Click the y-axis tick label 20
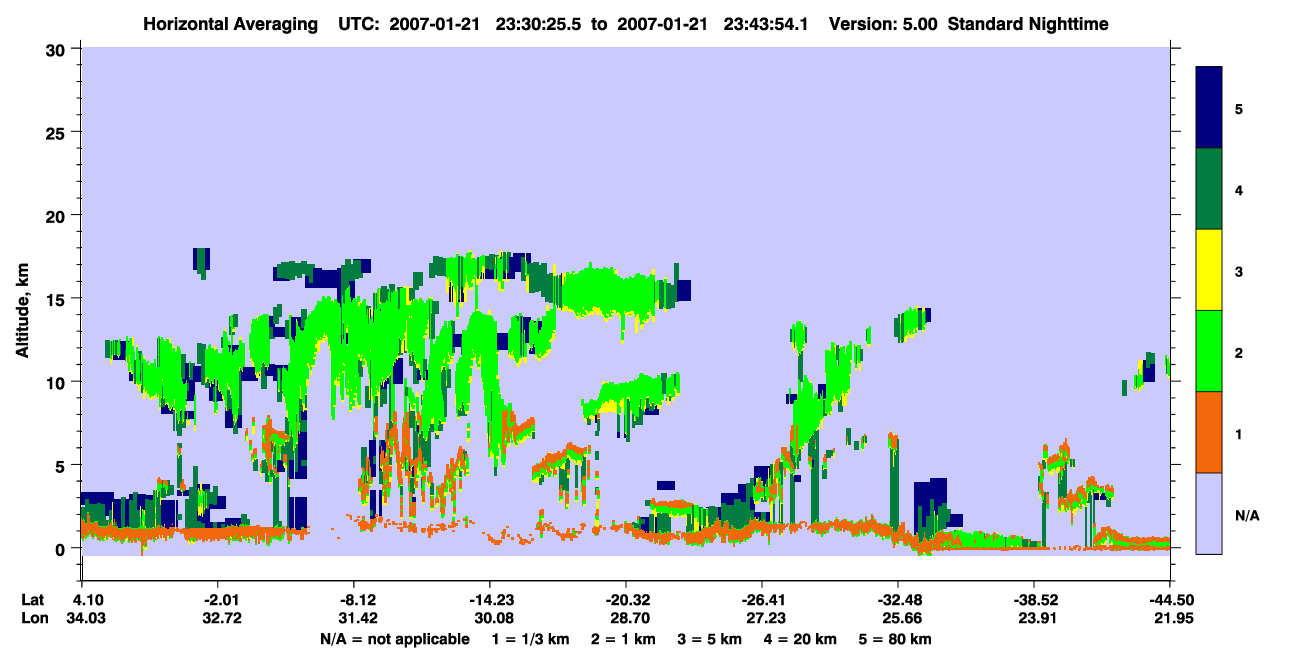 point(58,215)
